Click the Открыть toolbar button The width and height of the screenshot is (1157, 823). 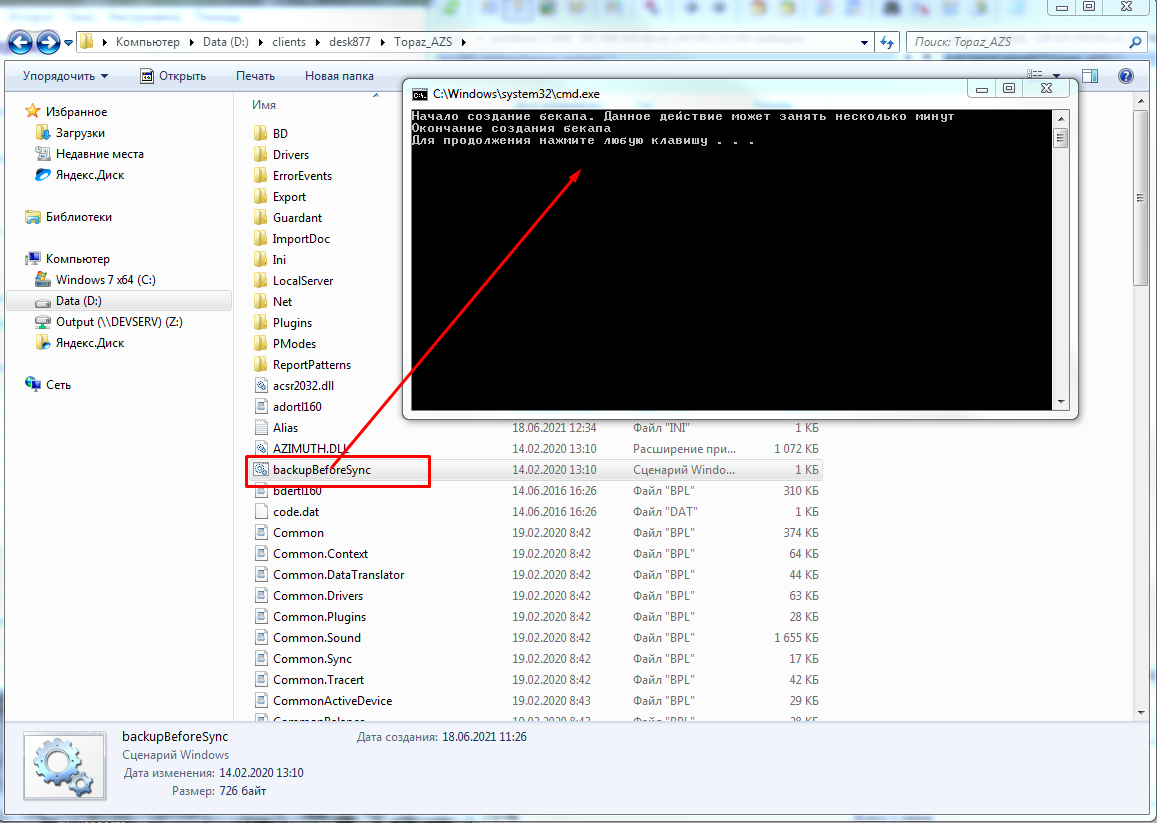pyautogui.click(x=173, y=76)
